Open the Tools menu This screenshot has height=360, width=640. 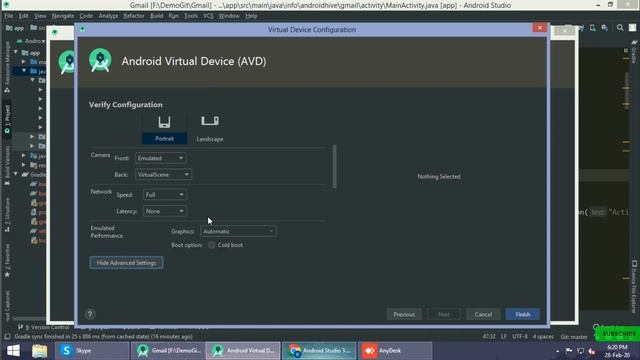coord(191,16)
